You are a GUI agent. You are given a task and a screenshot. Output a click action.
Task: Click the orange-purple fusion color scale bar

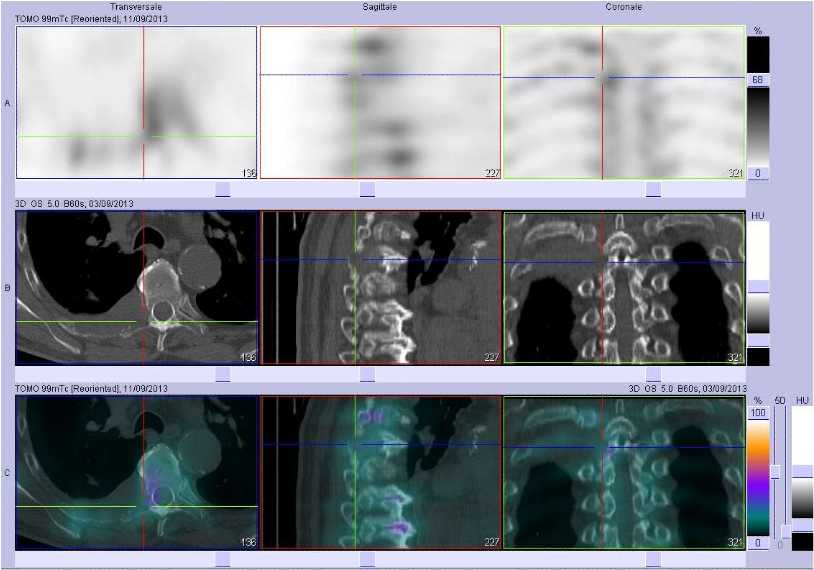tap(758, 478)
